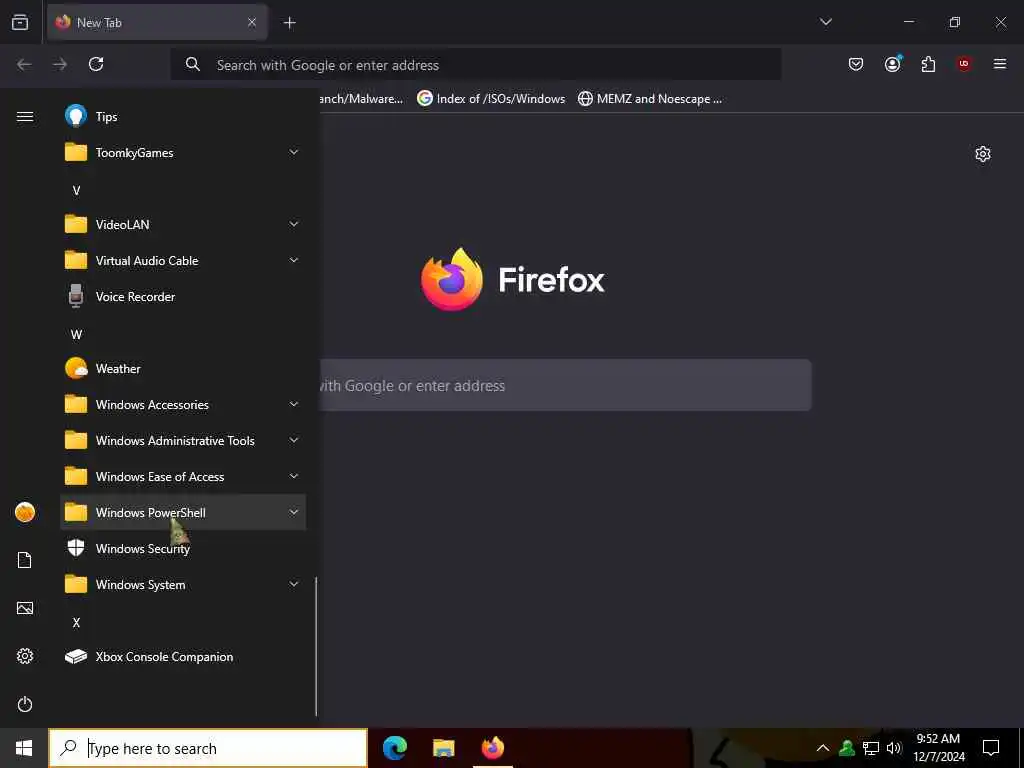Click the Windows Start button
Viewport: 1024px width, 768px height.
point(24,748)
